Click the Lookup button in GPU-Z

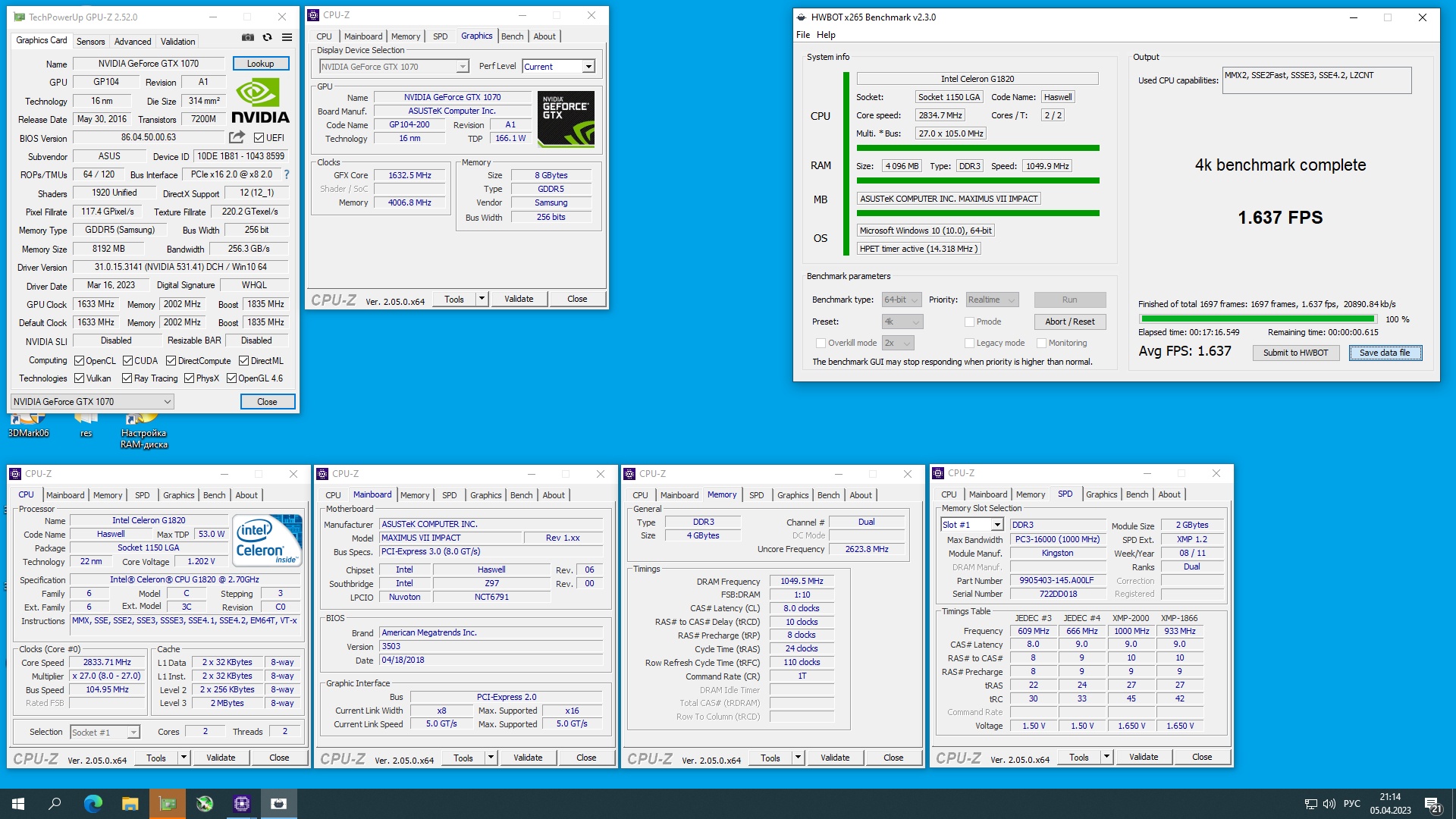click(260, 64)
